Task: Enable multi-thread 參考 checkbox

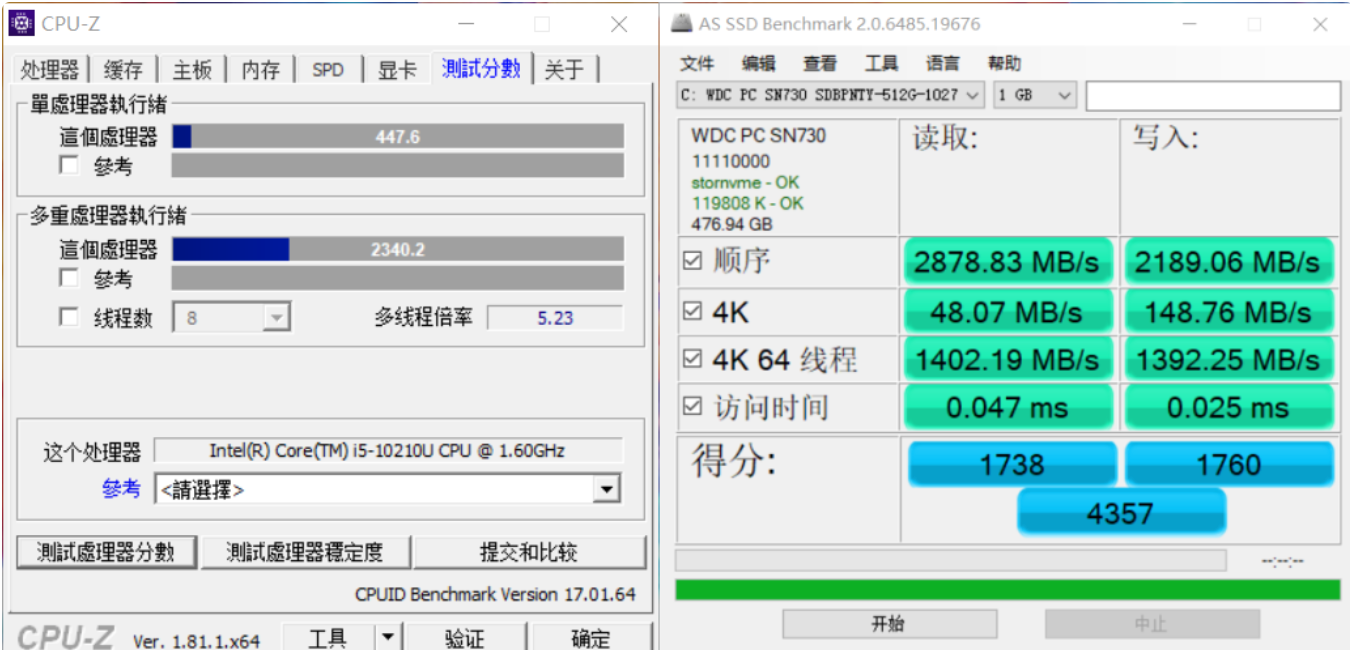Action: click(69, 278)
